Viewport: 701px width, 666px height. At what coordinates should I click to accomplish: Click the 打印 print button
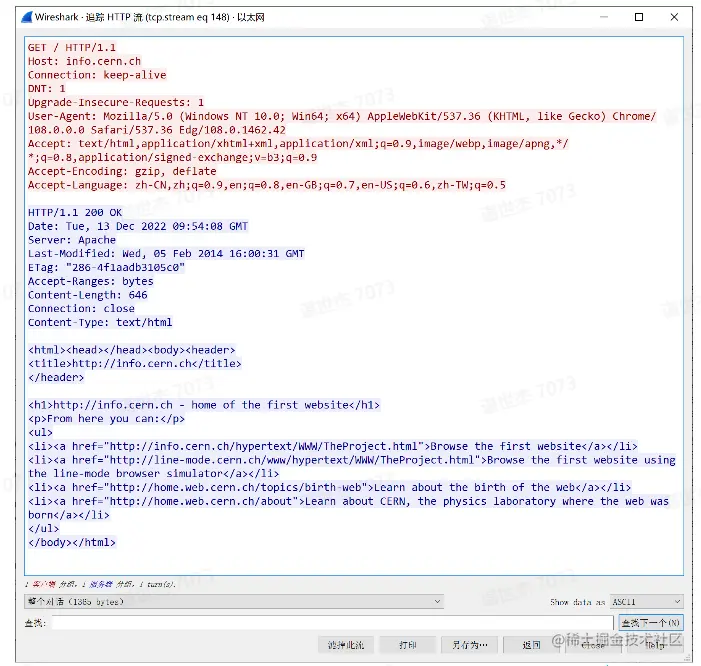click(x=407, y=645)
